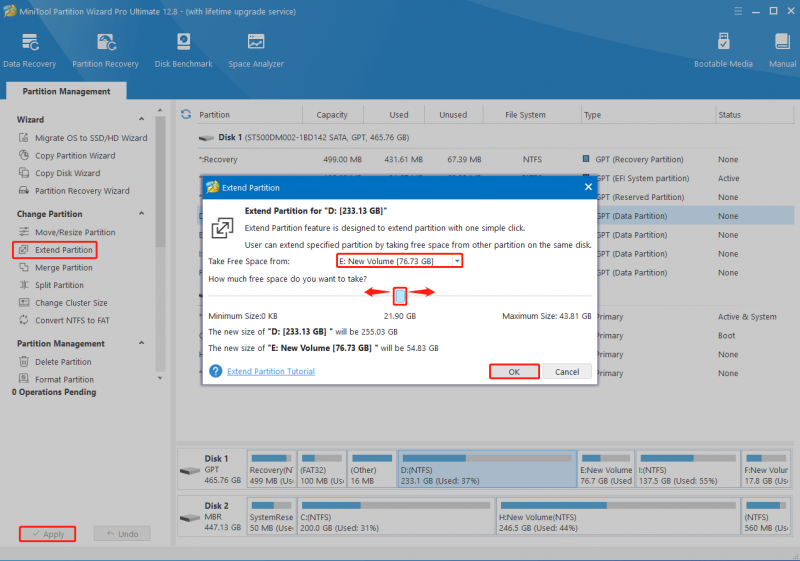The image size is (800, 561).
Task: Collapse the Wizard section
Action: (142, 119)
